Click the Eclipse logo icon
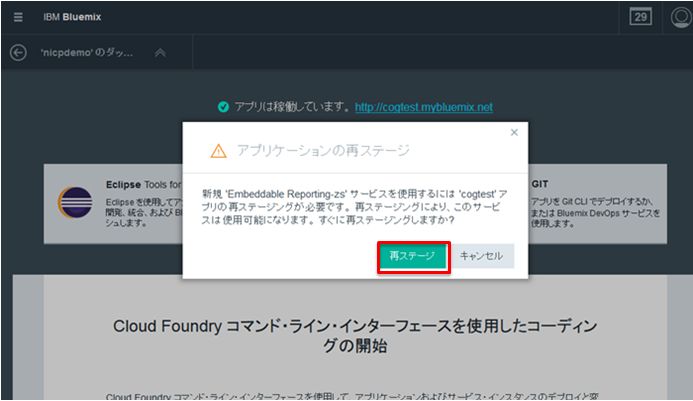Image resolution: width=693 pixels, height=401 pixels. [x=76, y=203]
